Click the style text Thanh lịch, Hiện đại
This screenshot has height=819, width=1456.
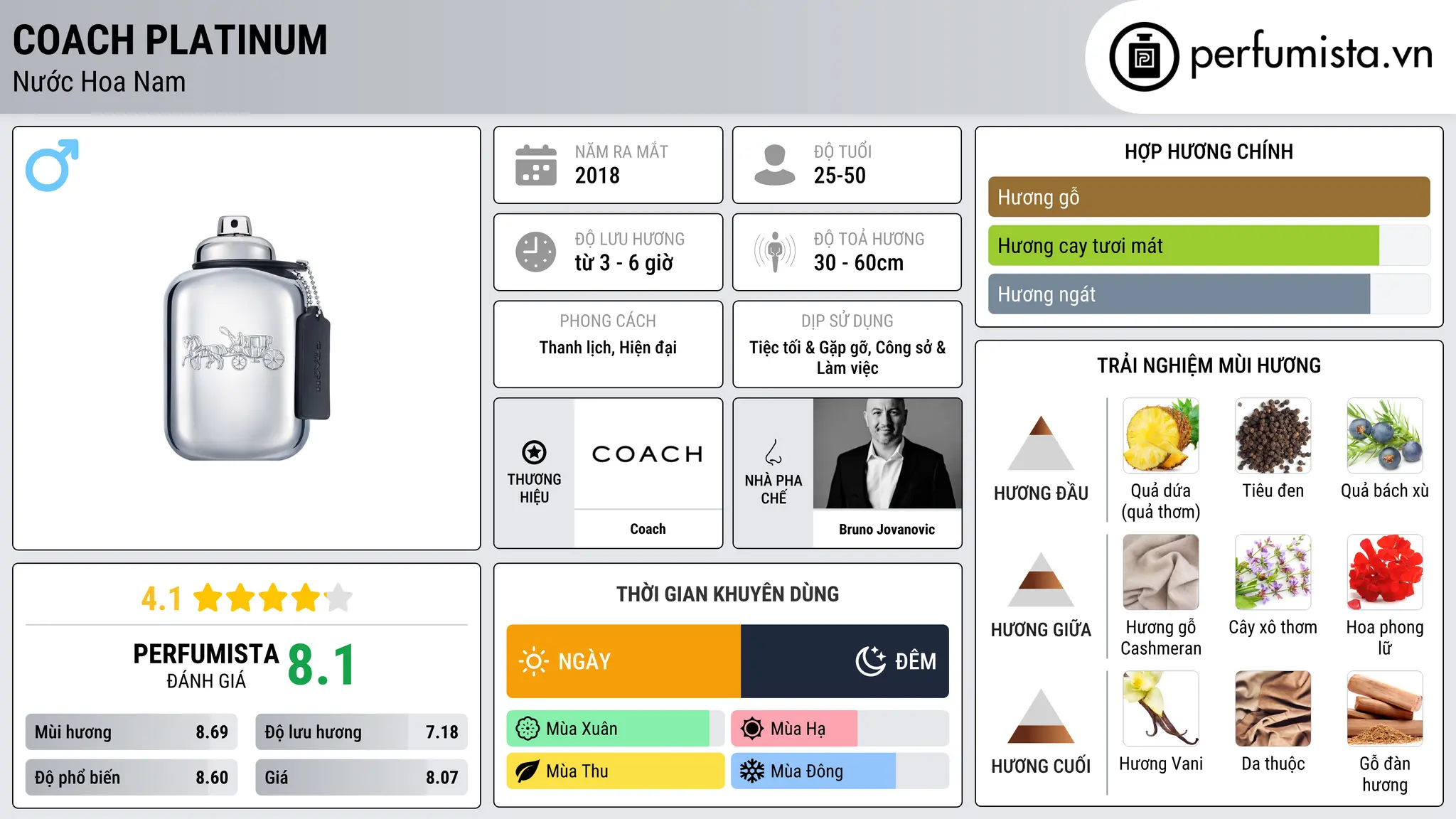pyautogui.click(x=608, y=348)
